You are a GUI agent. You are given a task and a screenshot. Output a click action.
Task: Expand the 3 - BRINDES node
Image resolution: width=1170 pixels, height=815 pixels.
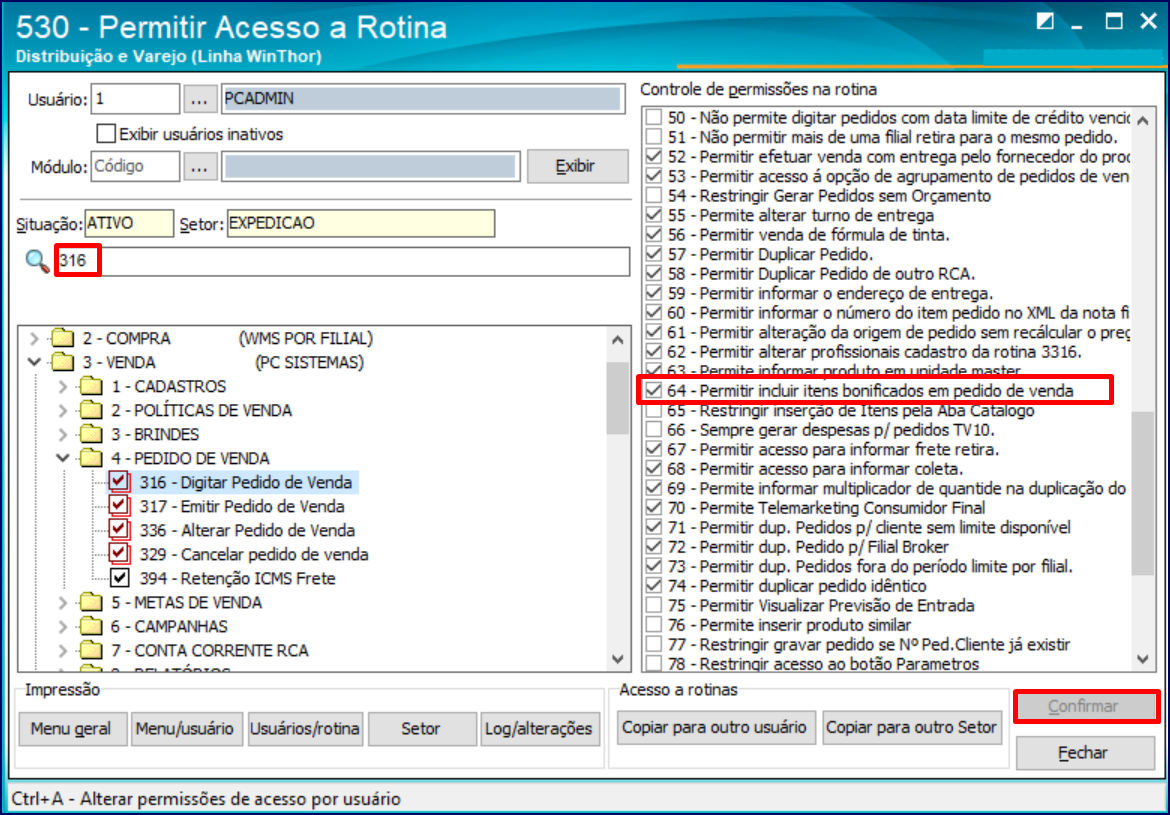[63, 434]
